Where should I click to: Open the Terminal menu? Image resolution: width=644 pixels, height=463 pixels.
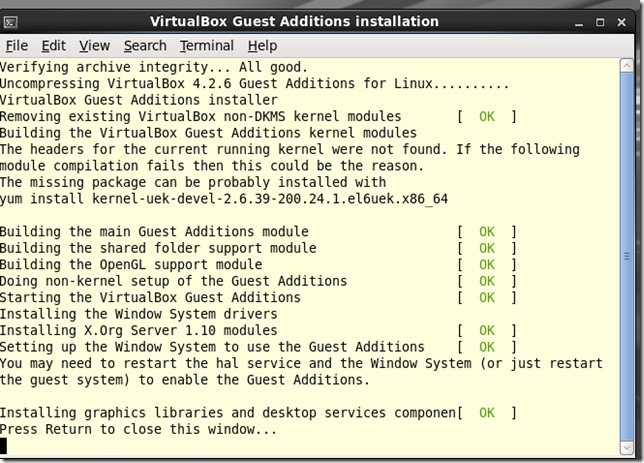coord(206,46)
